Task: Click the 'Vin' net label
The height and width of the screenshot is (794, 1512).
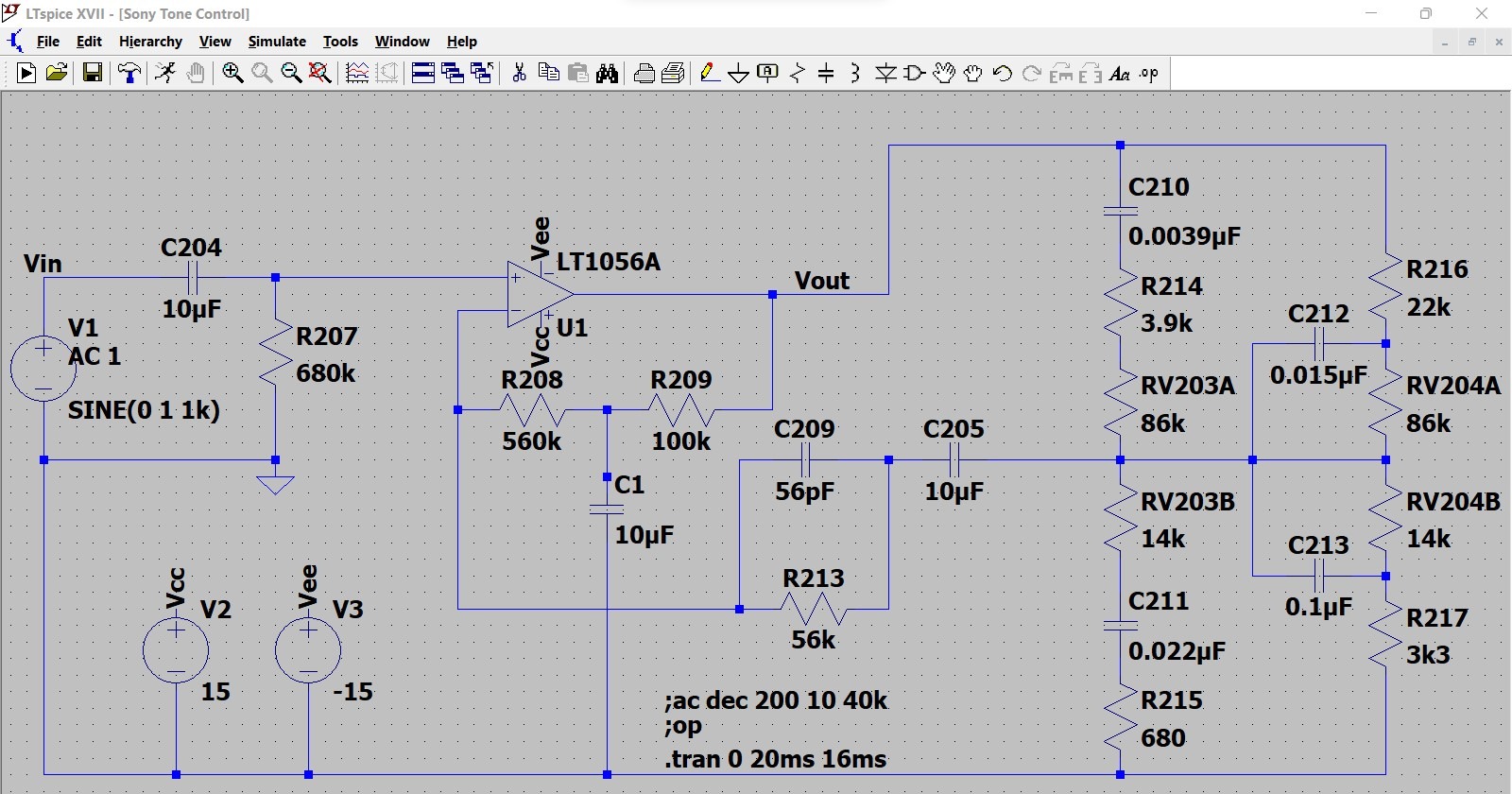Action: coord(43,264)
